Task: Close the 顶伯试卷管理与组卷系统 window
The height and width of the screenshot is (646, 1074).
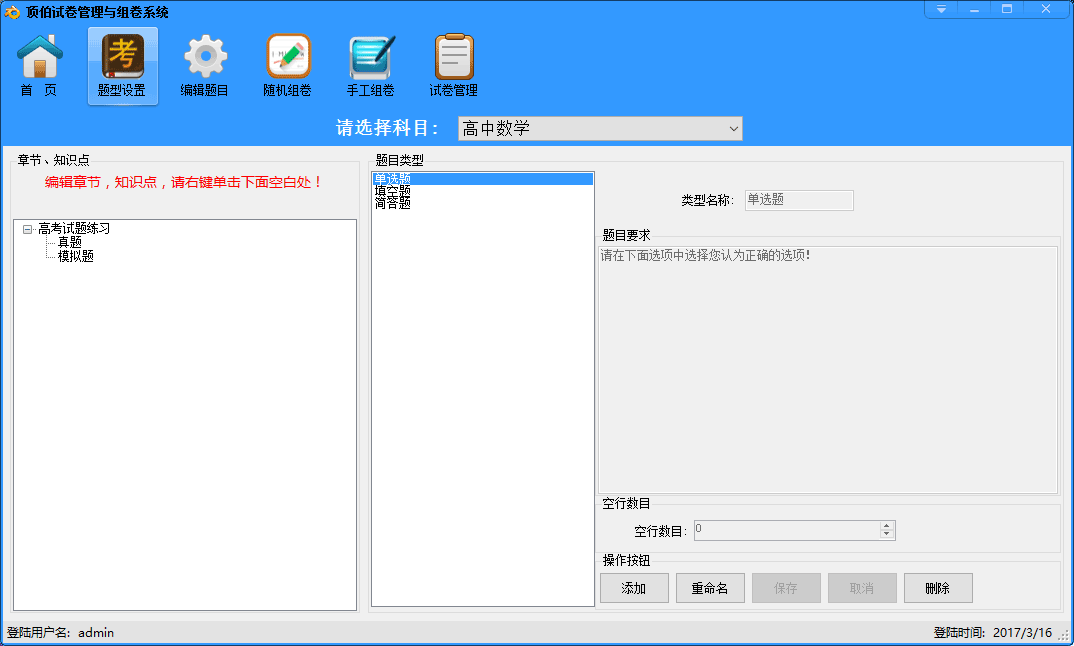Action: pyautogui.click(x=1046, y=9)
